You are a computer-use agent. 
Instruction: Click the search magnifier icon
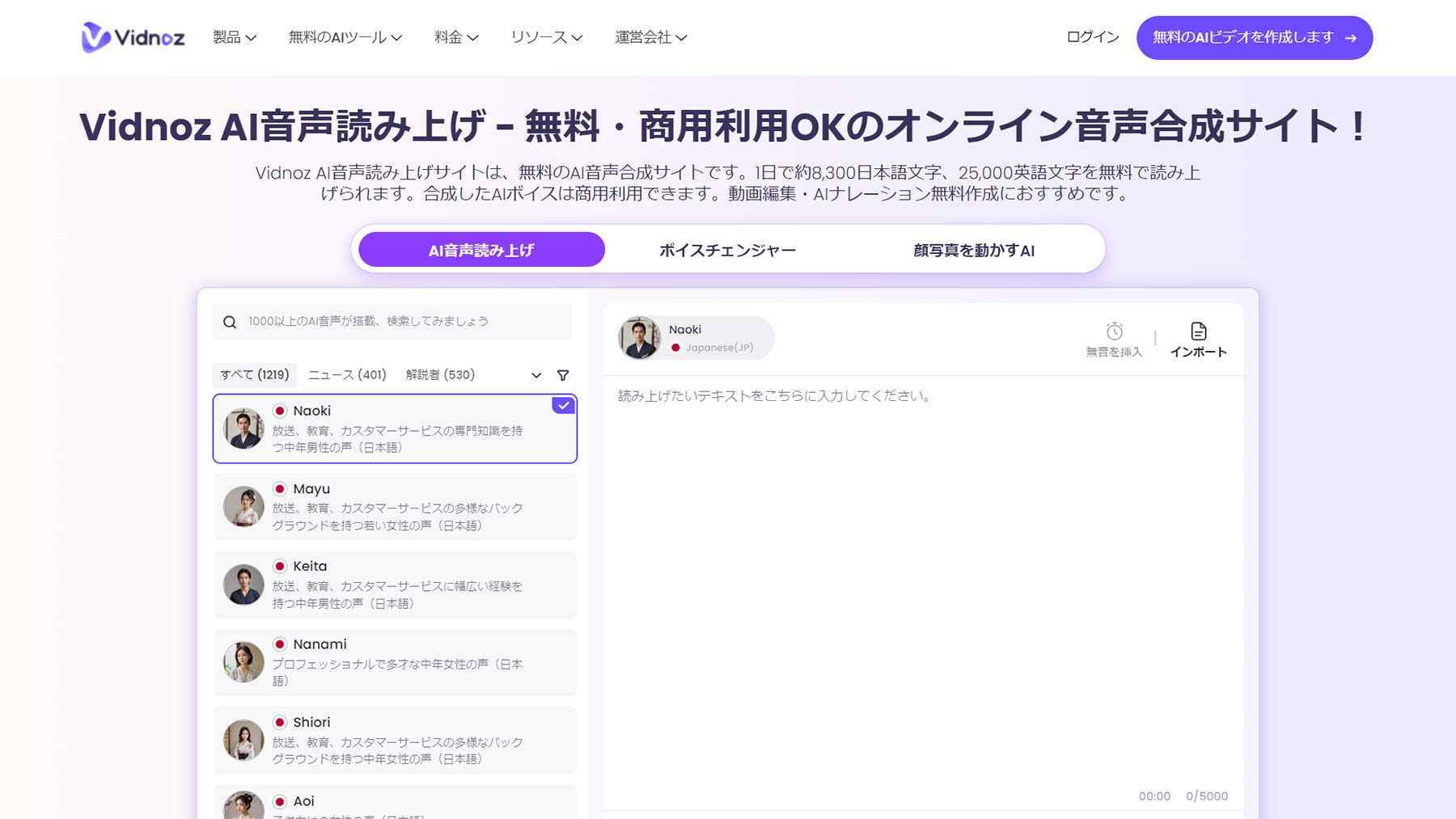coord(230,322)
